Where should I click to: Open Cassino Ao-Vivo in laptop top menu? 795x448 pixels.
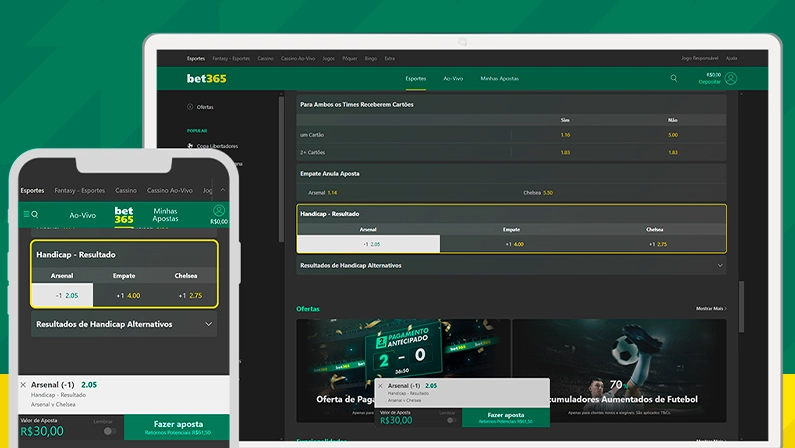tap(298, 58)
